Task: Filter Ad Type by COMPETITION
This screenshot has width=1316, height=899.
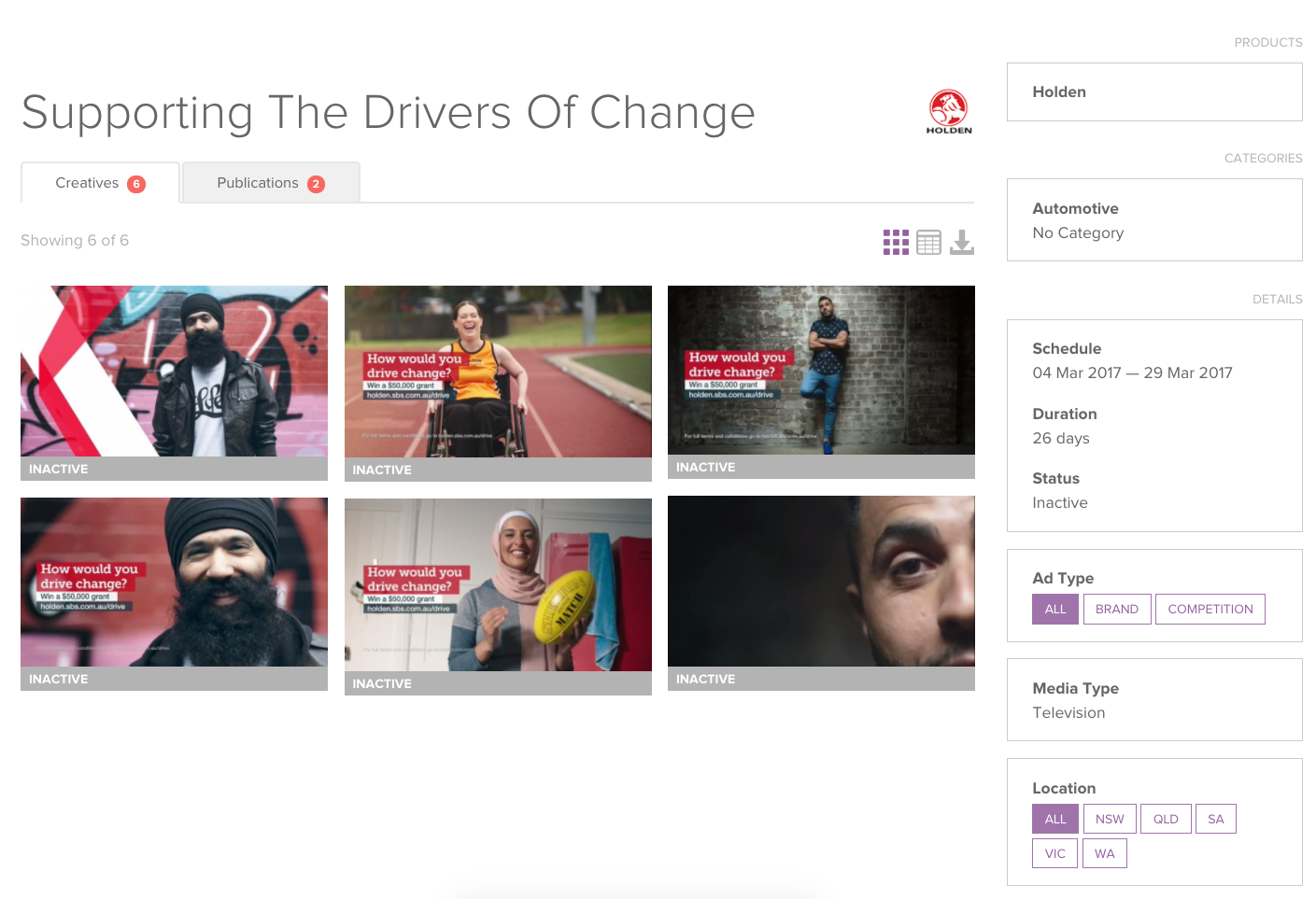Action: point(1210,609)
